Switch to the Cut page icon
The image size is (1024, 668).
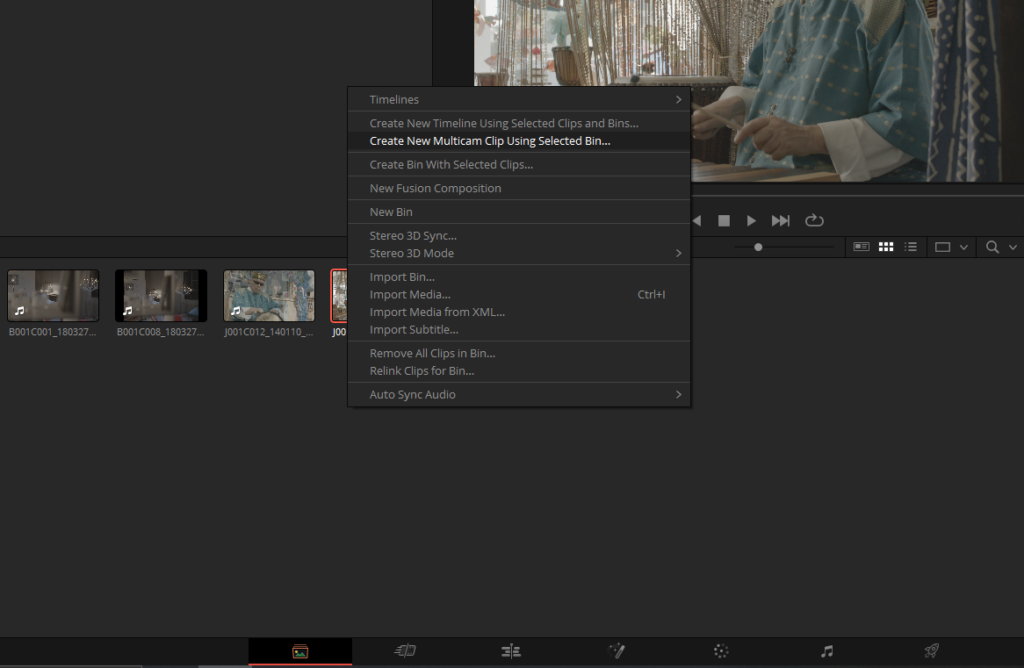pos(405,651)
